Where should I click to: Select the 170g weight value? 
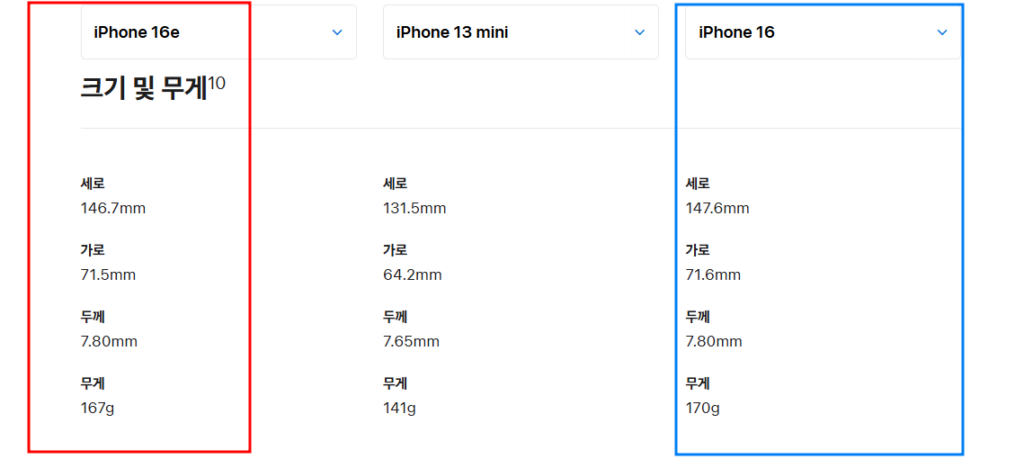(701, 408)
